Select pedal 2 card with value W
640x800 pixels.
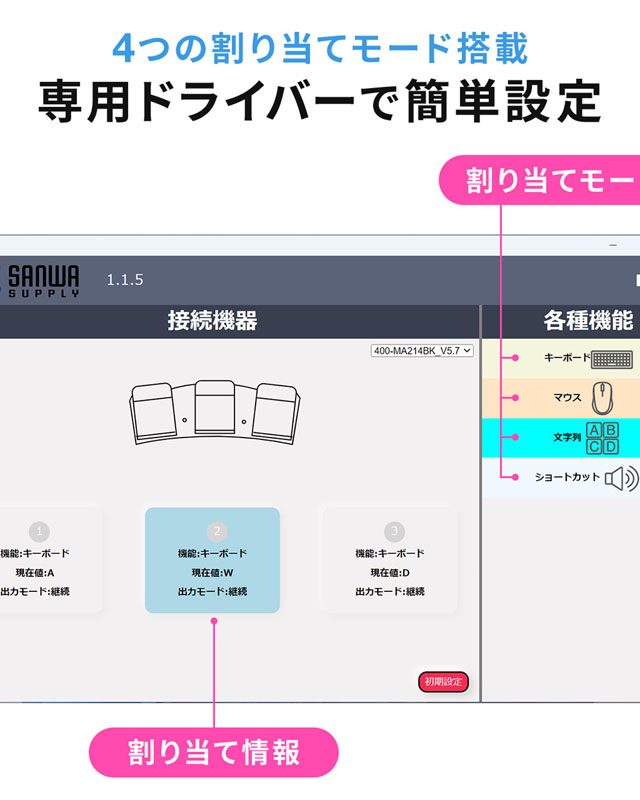pos(213,560)
